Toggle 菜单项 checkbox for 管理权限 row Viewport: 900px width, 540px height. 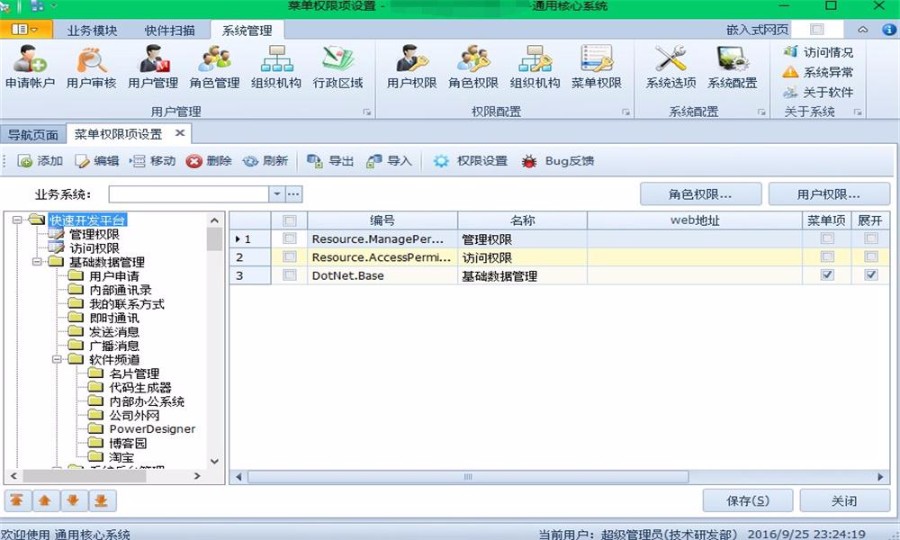tap(827, 239)
